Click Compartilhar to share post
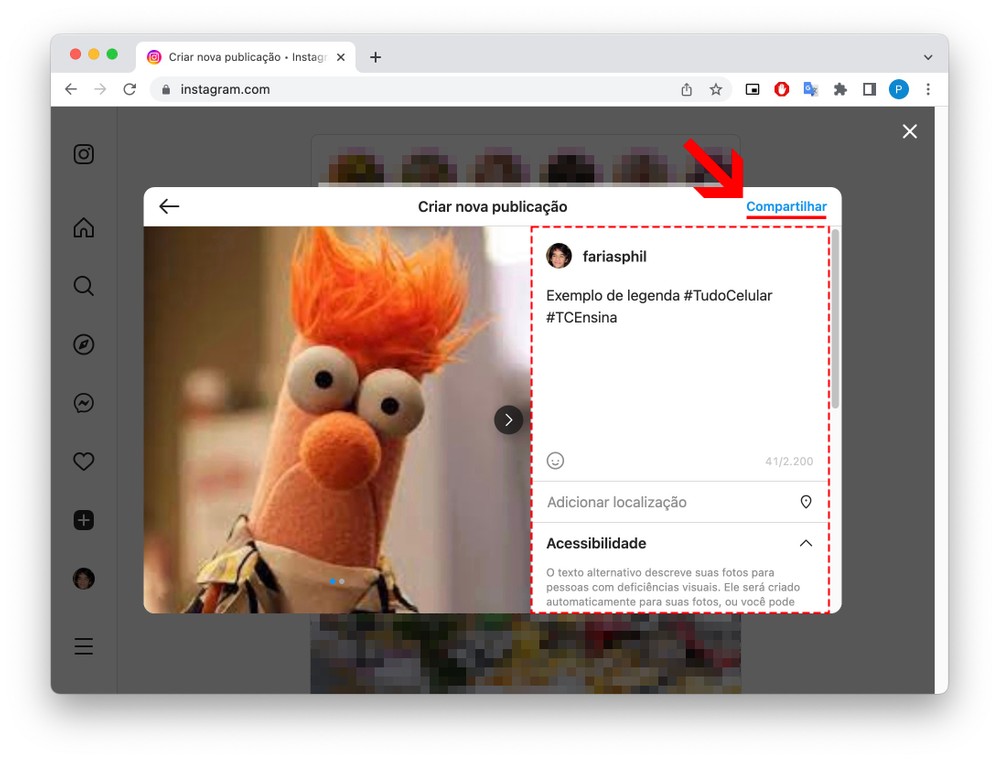Image resolution: width=1000 pixels, height=762 pixels. [786, 207]
